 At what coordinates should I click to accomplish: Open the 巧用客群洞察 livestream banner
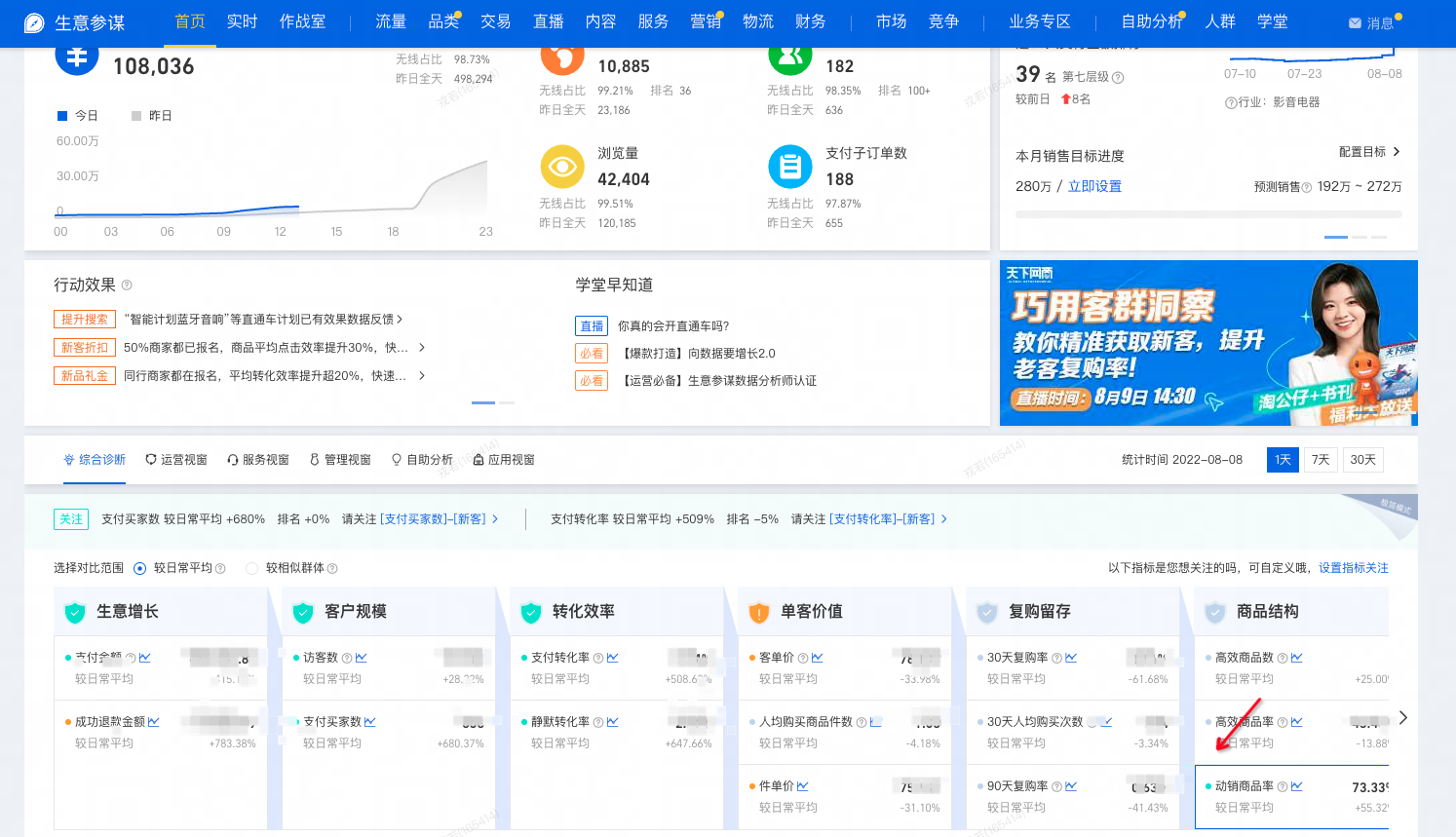pos(1208,343)
